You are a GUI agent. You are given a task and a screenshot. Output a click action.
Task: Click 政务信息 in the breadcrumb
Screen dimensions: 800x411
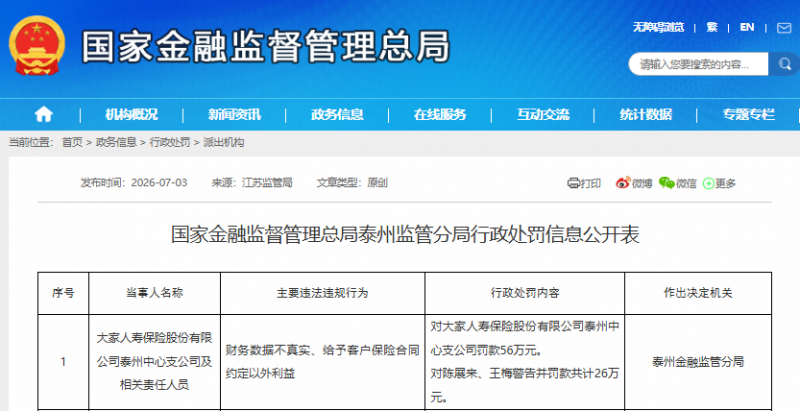(x=116, y=142)
